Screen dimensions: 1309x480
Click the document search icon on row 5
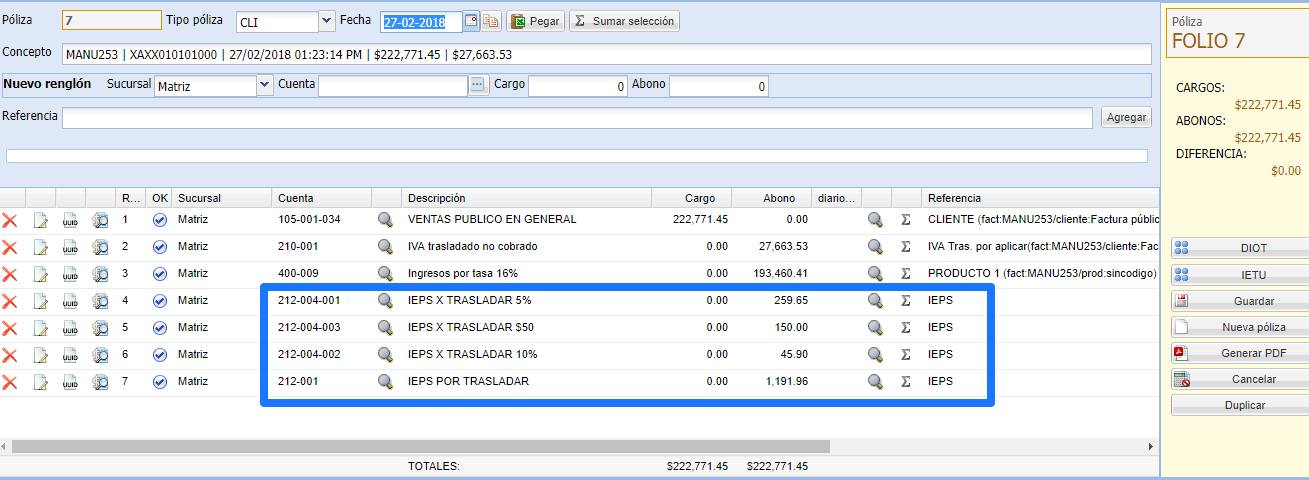pyautogui.click(x=100, y=328)
